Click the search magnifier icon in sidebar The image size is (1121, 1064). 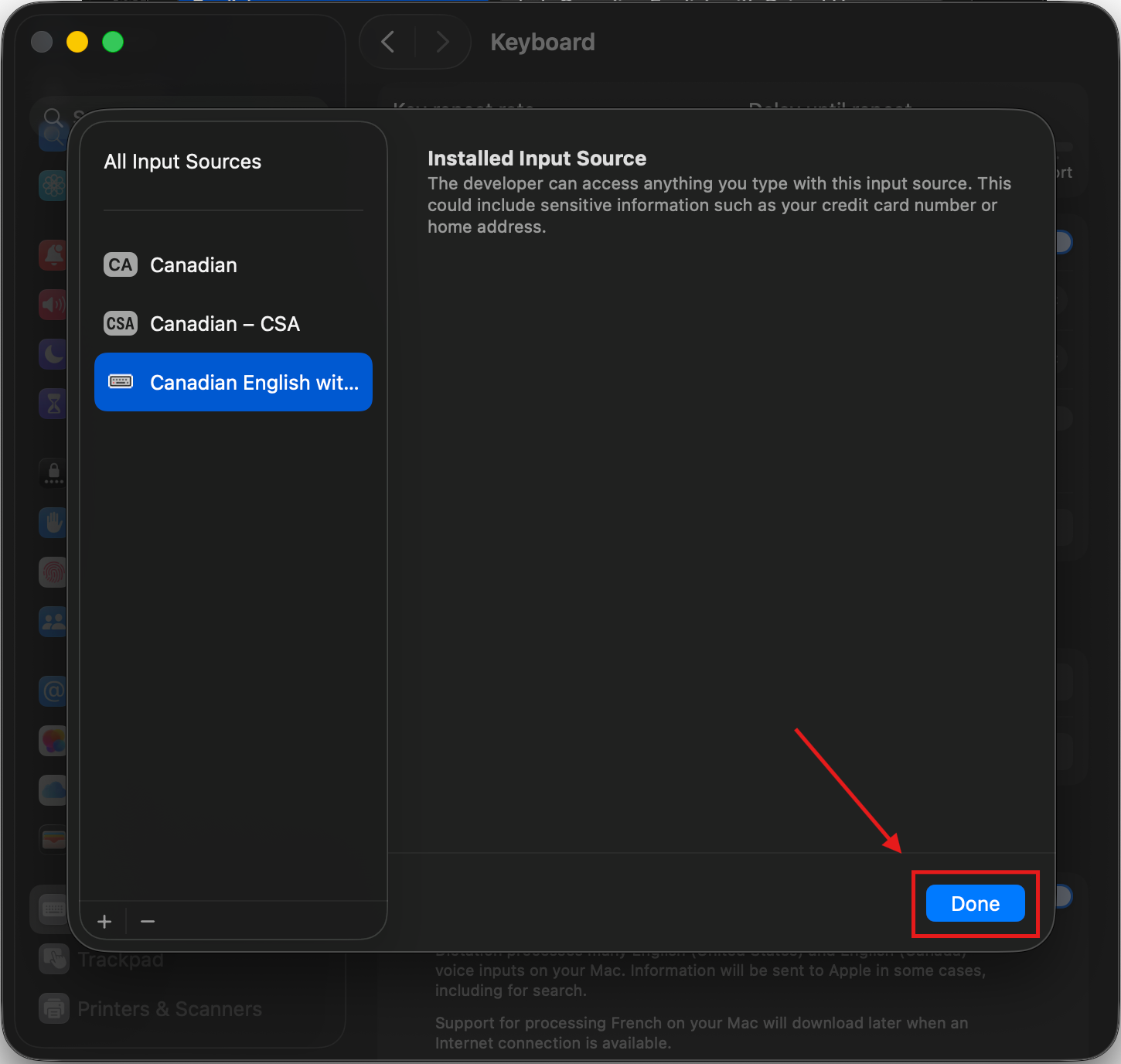53,118
